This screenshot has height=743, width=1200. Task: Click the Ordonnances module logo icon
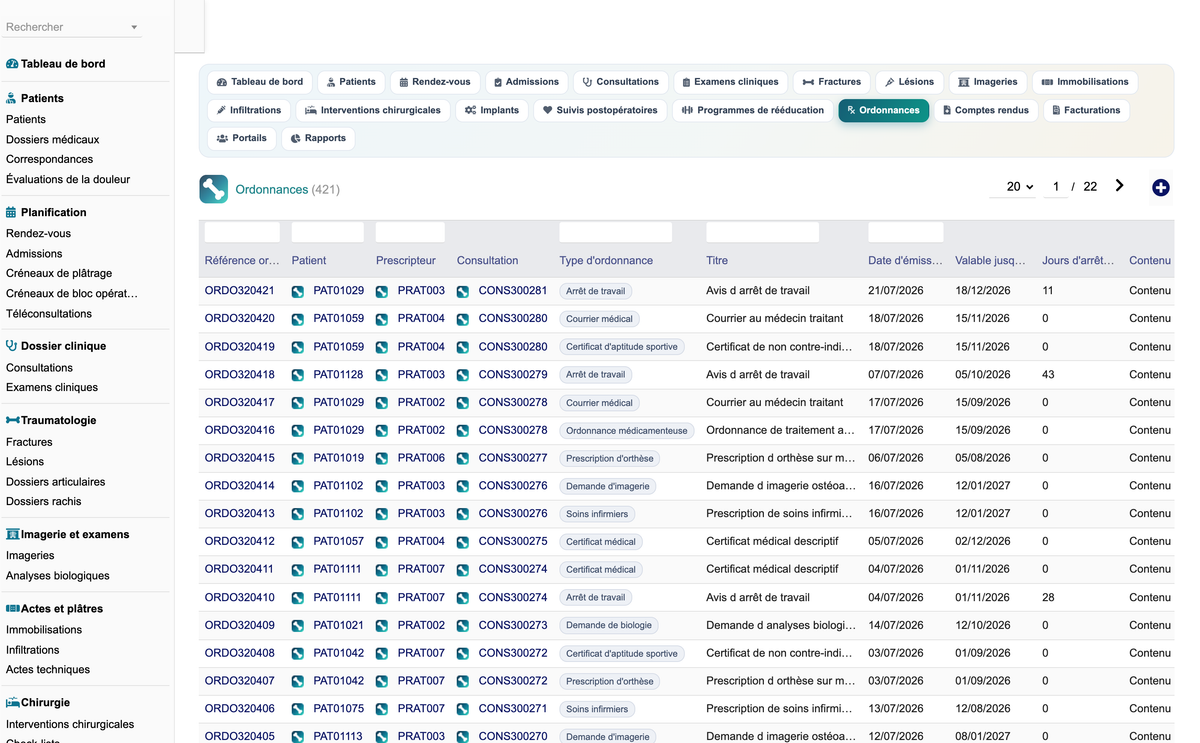[x=213, y=189]
